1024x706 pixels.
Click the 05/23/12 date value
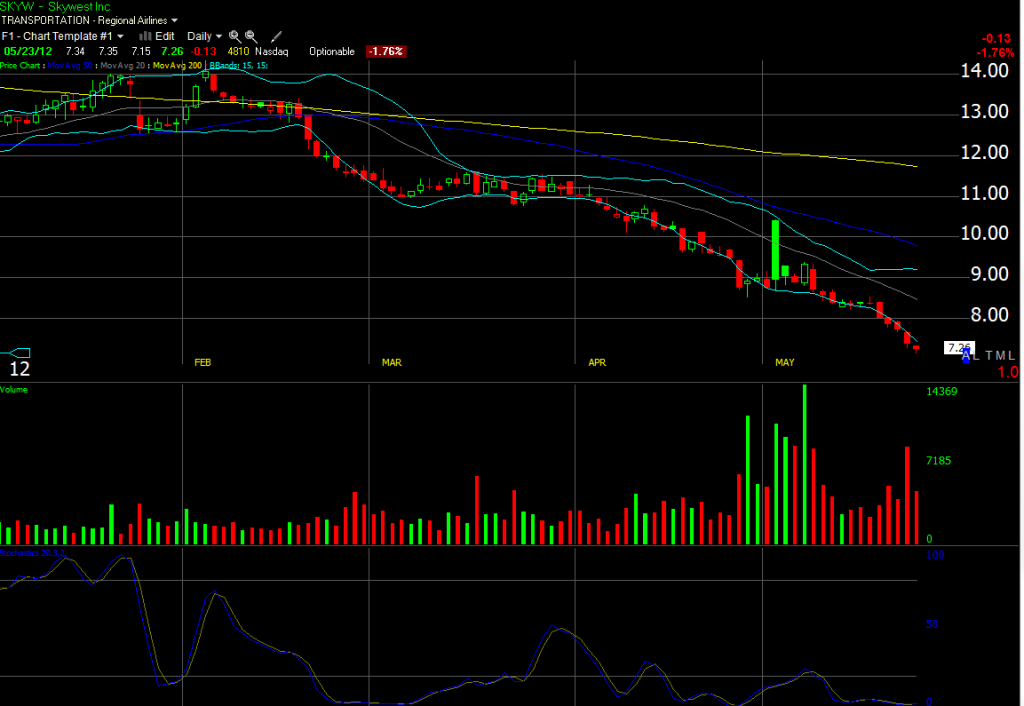[27, 52]
